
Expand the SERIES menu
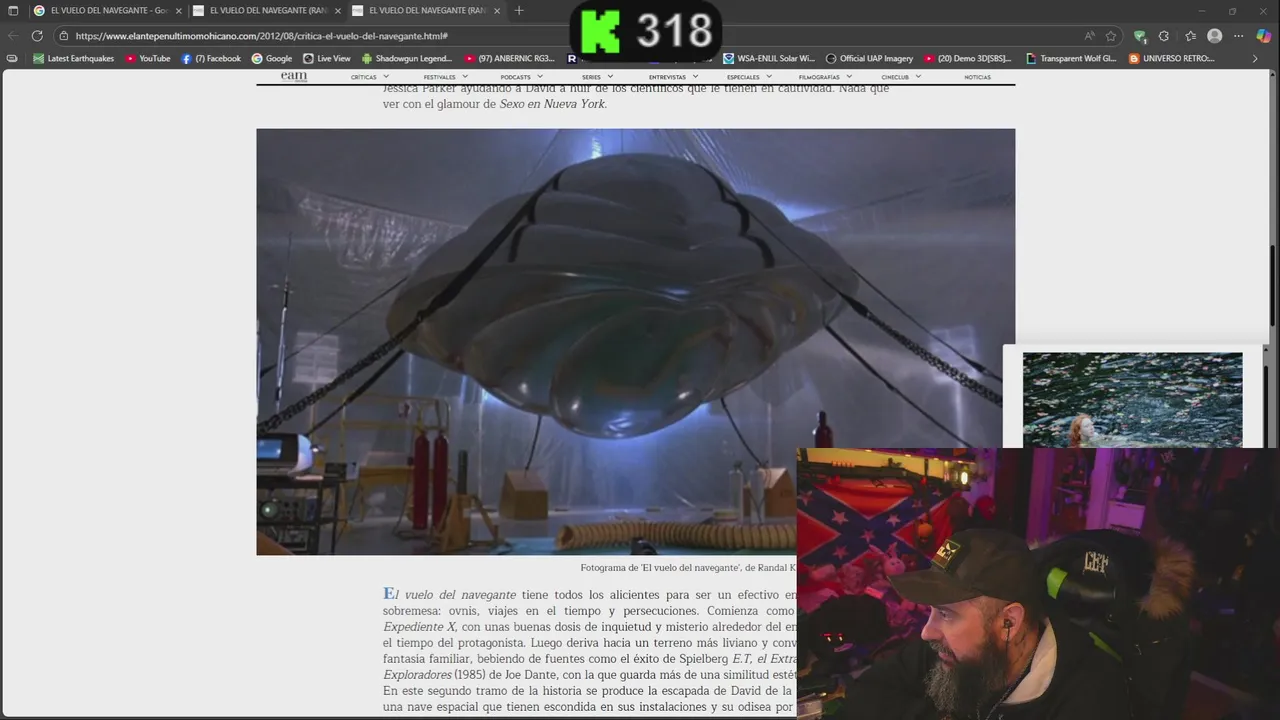(x=598, y=77)
